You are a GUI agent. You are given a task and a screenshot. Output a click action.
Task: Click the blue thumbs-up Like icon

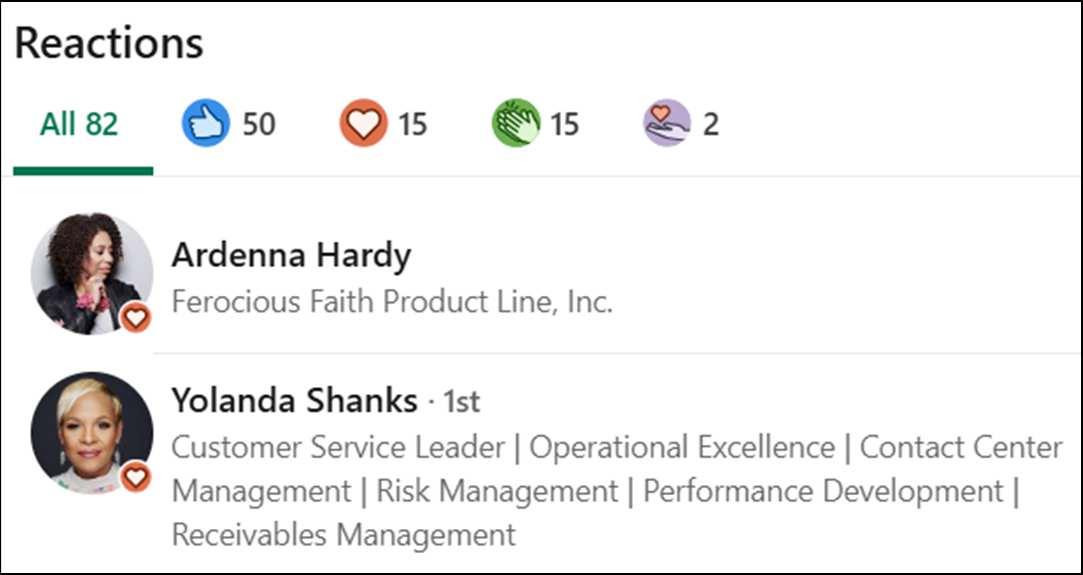click(x=205, y=124)
